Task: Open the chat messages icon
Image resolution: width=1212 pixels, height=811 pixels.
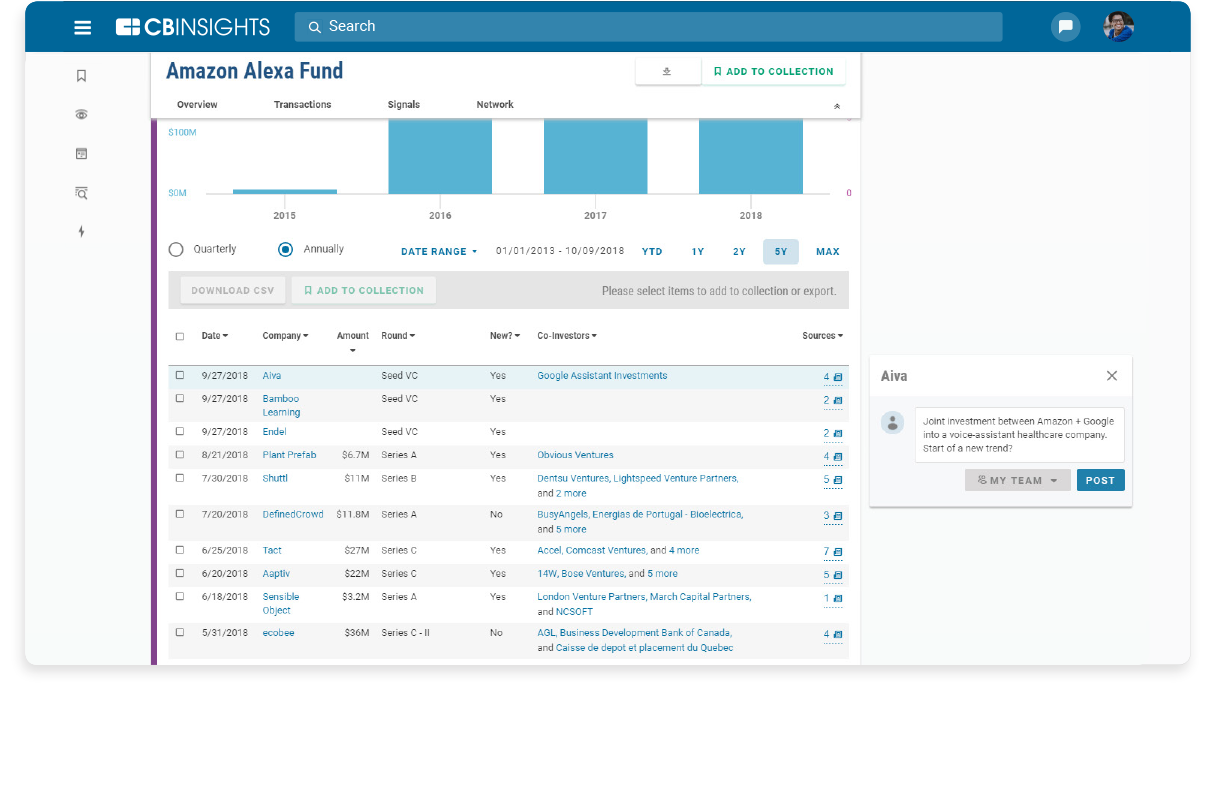Action: [1066, 27]
